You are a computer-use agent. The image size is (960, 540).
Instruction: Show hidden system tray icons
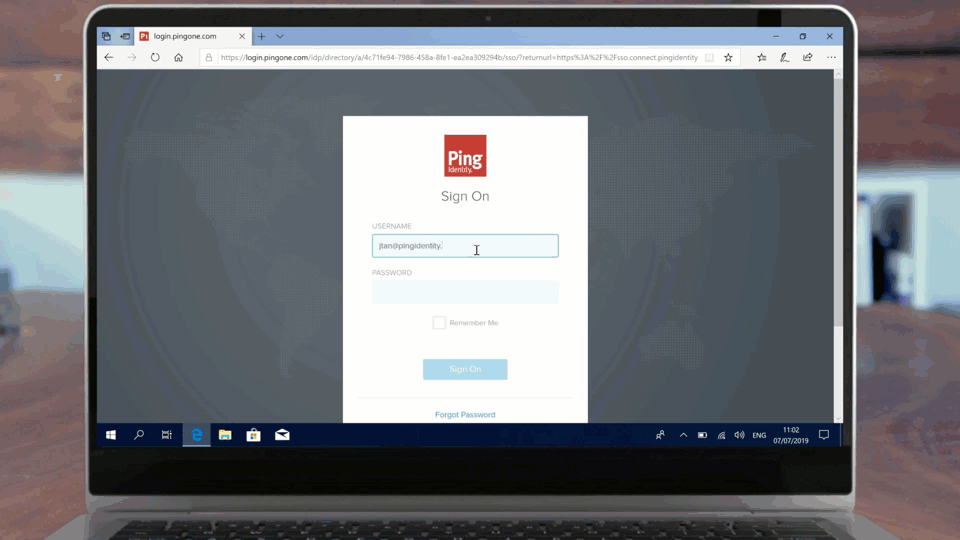click(683, 435)
